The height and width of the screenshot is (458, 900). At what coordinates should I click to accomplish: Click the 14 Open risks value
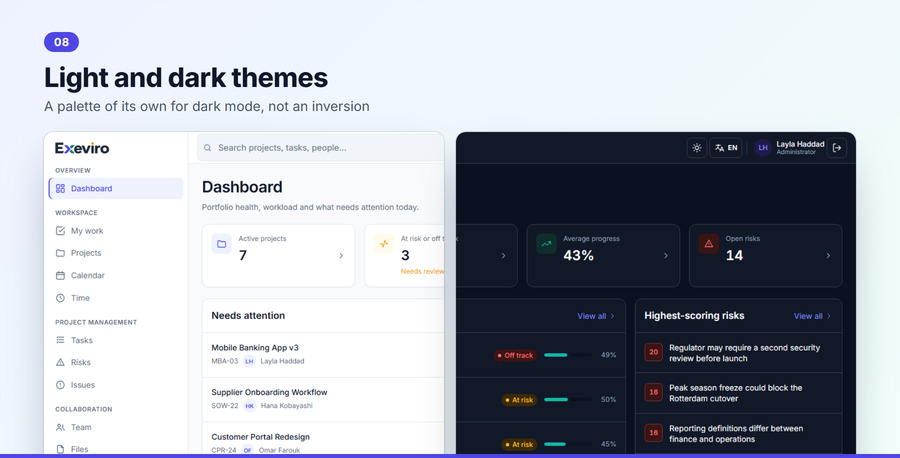click(x=734, y=255)
